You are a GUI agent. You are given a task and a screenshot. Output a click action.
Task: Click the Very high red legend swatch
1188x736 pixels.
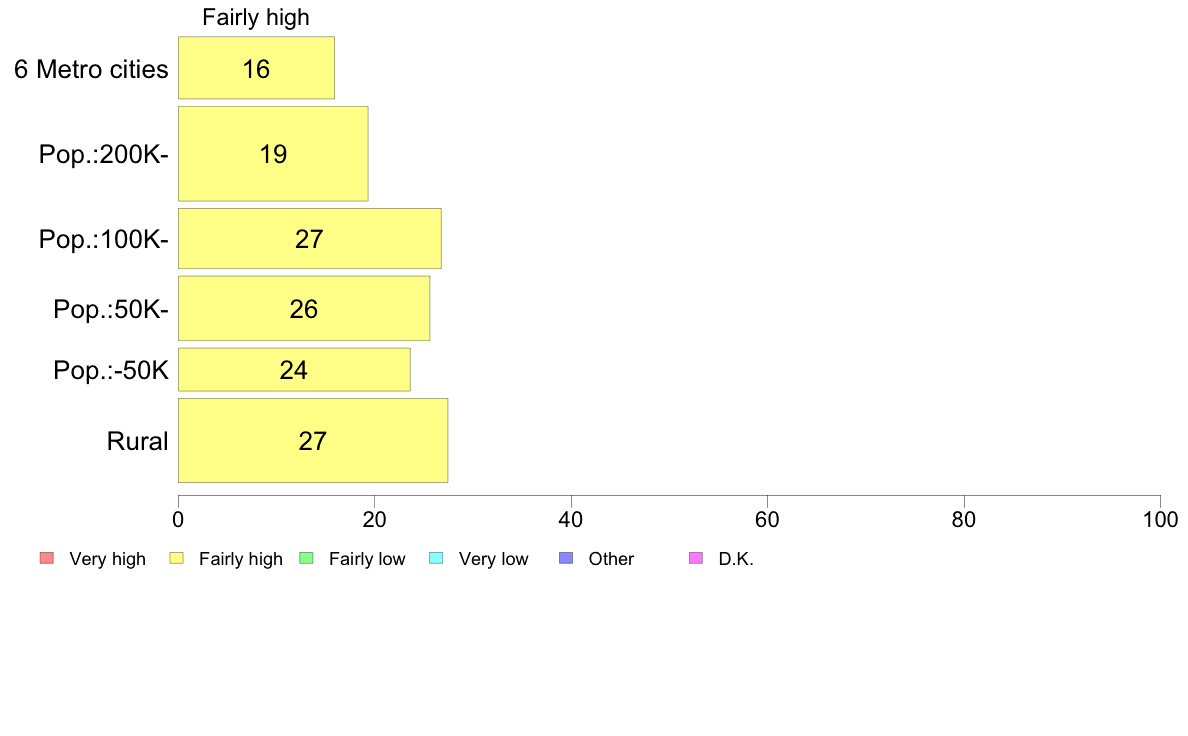pos(47,559)
